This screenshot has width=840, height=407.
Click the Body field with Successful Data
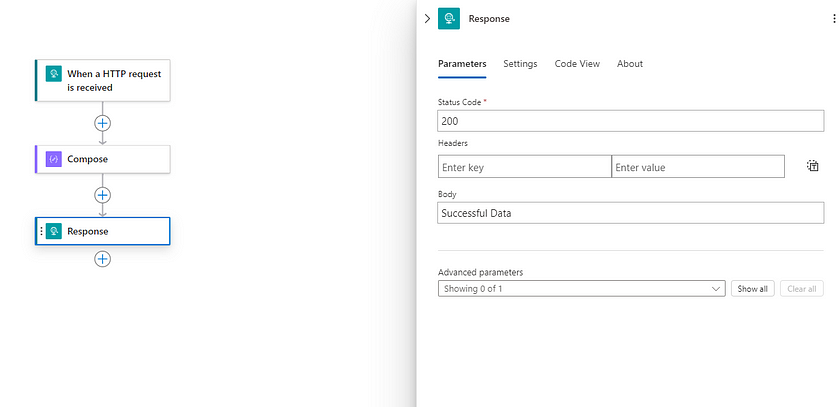pyautogui.click(x=631, y=213)
